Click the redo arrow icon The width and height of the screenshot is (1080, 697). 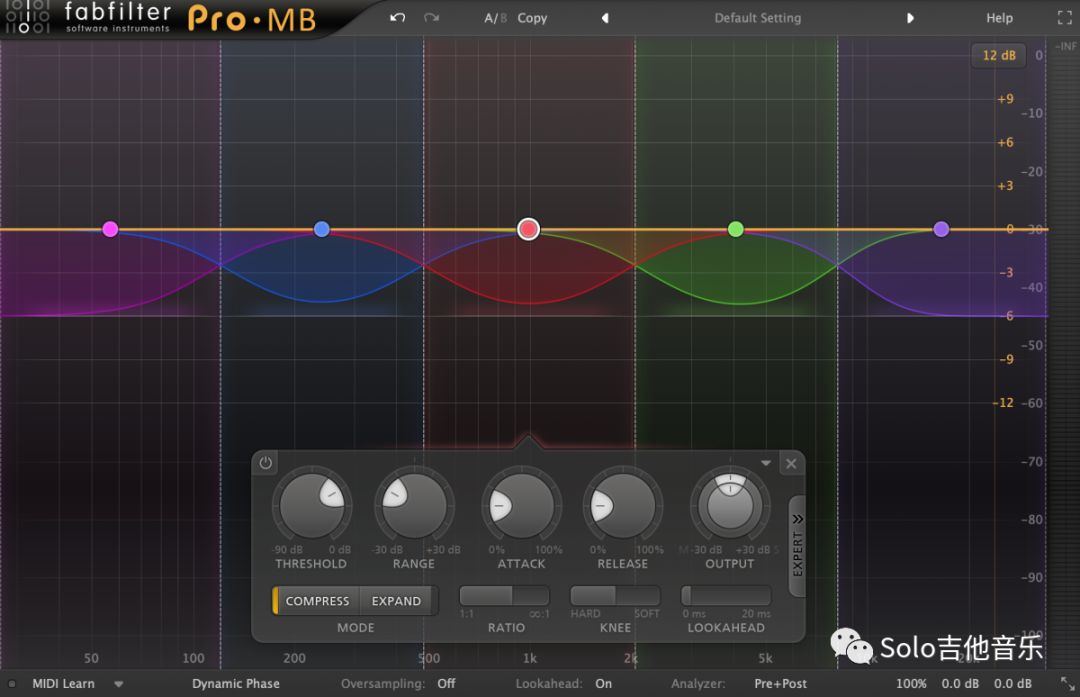pos(432,18)
